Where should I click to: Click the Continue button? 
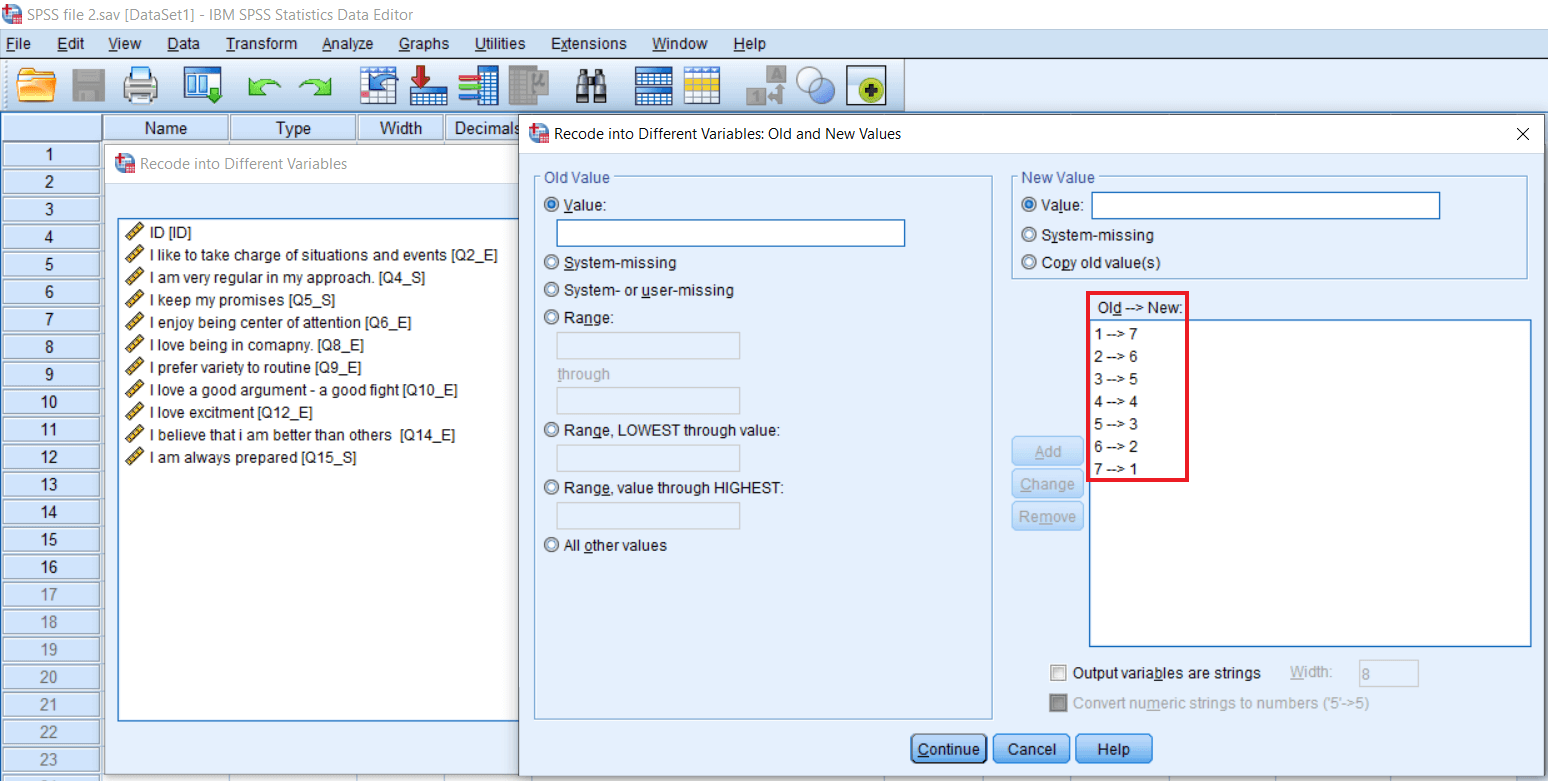point(947,748)
